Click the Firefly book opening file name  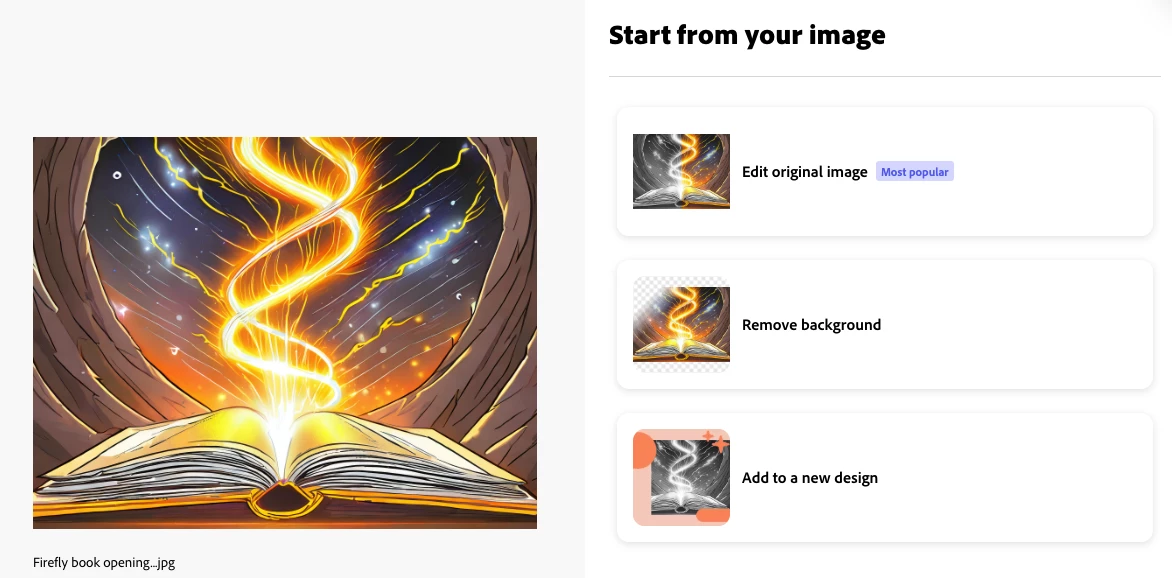104,562
